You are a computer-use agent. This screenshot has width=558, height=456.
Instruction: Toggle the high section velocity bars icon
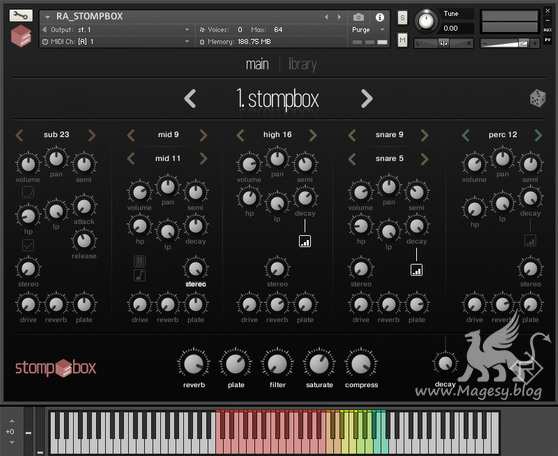click(x=305, y=241)
